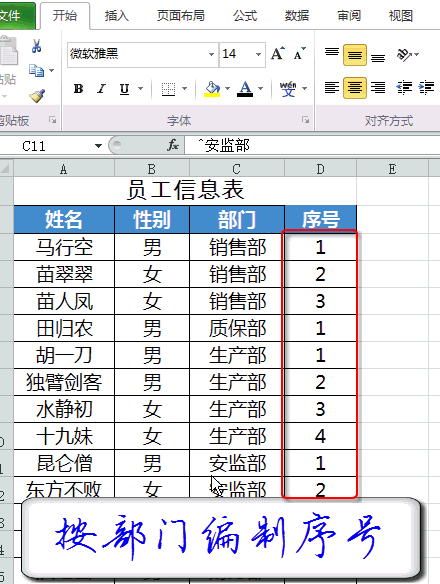Click the Insert Function fx icon
The width and height of the screenshot is (440, 584).
pyautogui.click(x=172, y=145)
